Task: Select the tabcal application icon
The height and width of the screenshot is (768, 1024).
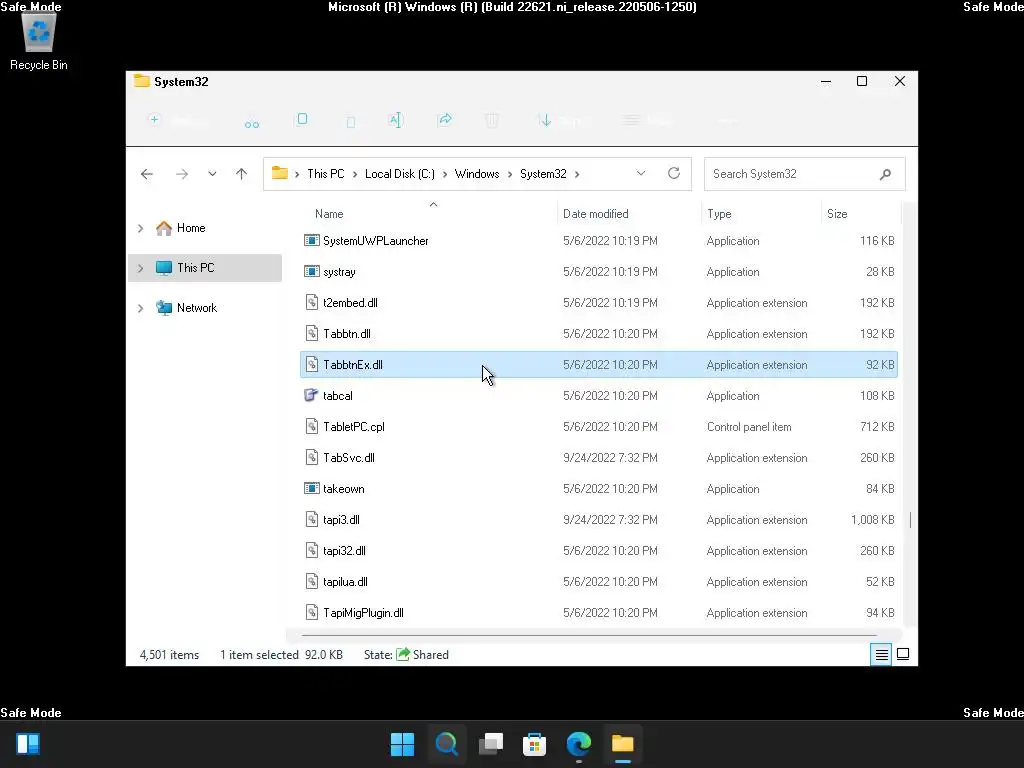Action: [x=312, y=395]
